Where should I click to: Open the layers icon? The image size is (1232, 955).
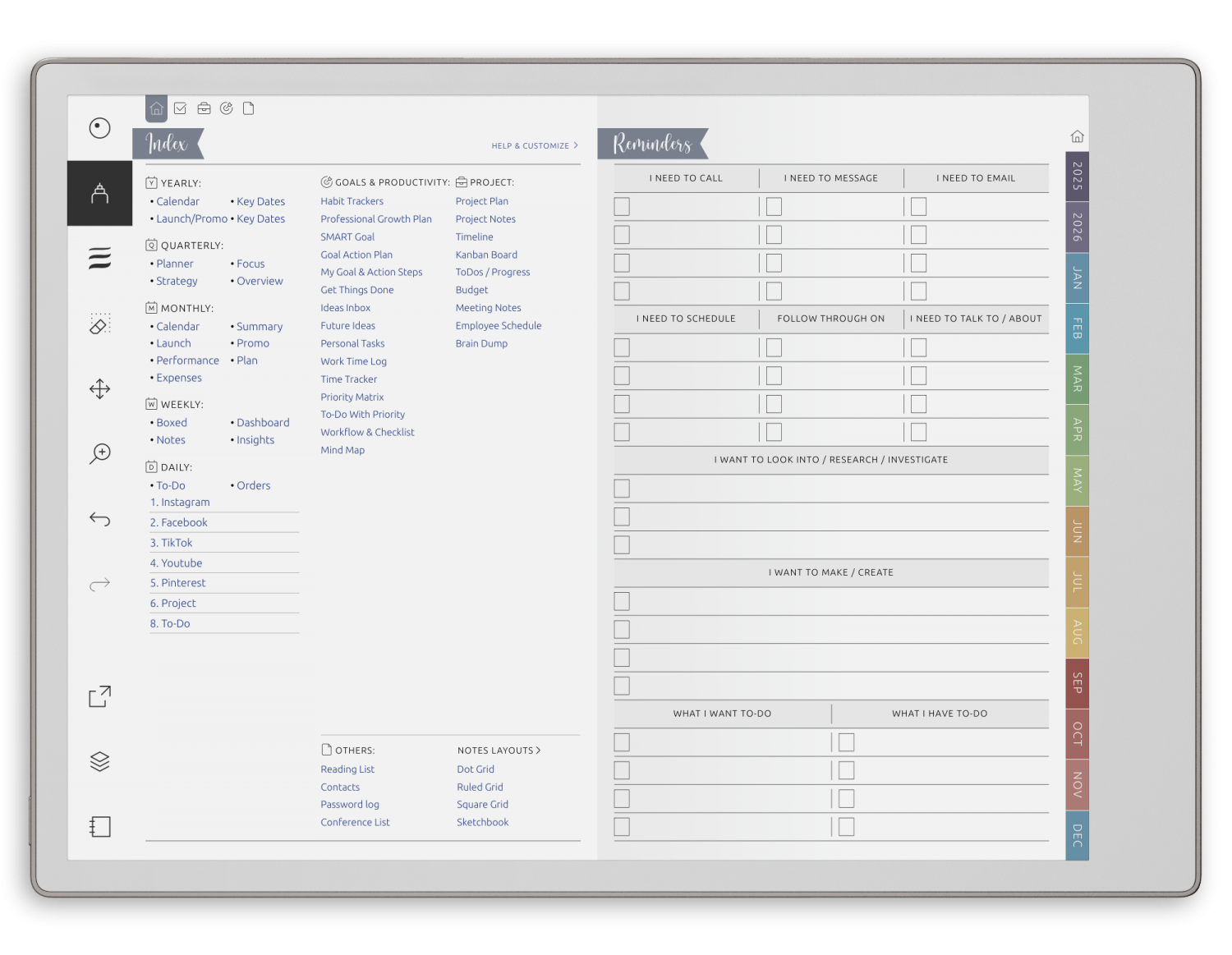(x=99, y=761)
